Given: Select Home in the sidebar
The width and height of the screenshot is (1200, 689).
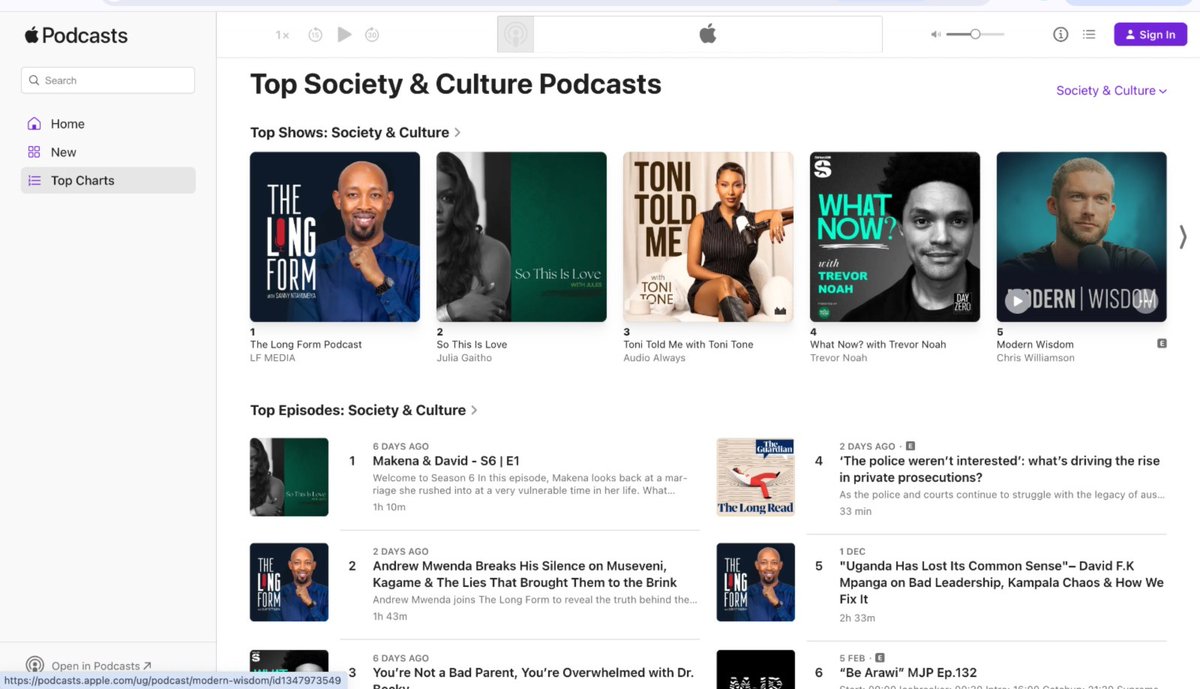Looking at the screenshot, I should click(108, 124).
